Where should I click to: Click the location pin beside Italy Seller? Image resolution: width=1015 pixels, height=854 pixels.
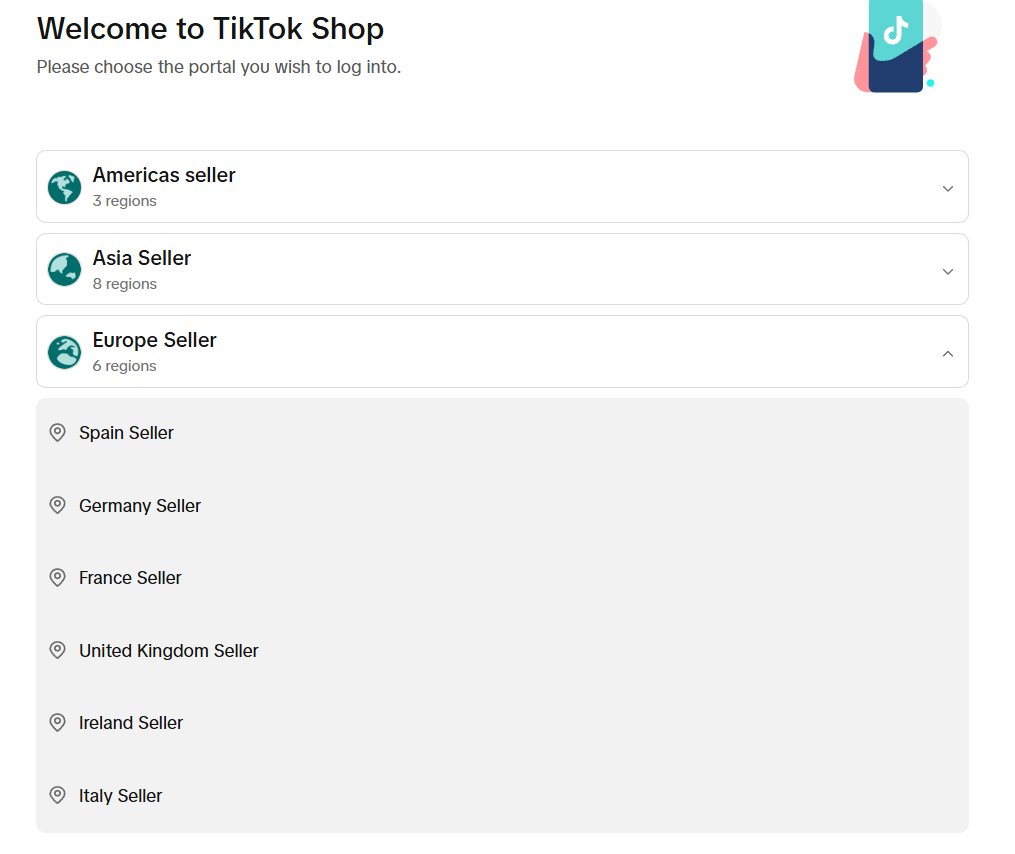(58, 796)
